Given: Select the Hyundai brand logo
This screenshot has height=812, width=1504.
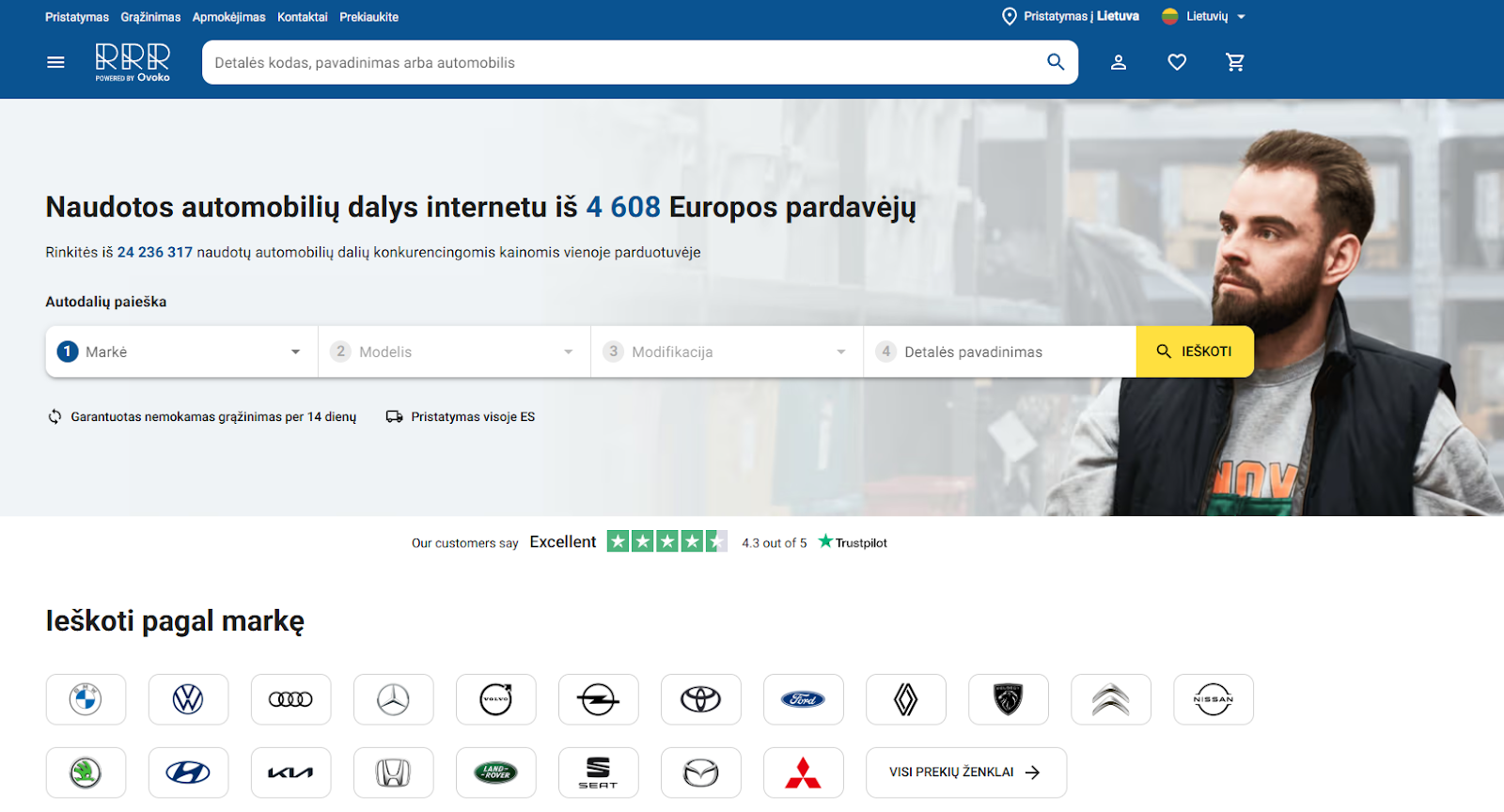Looking at the screenshot, I should tap(188, 773).
